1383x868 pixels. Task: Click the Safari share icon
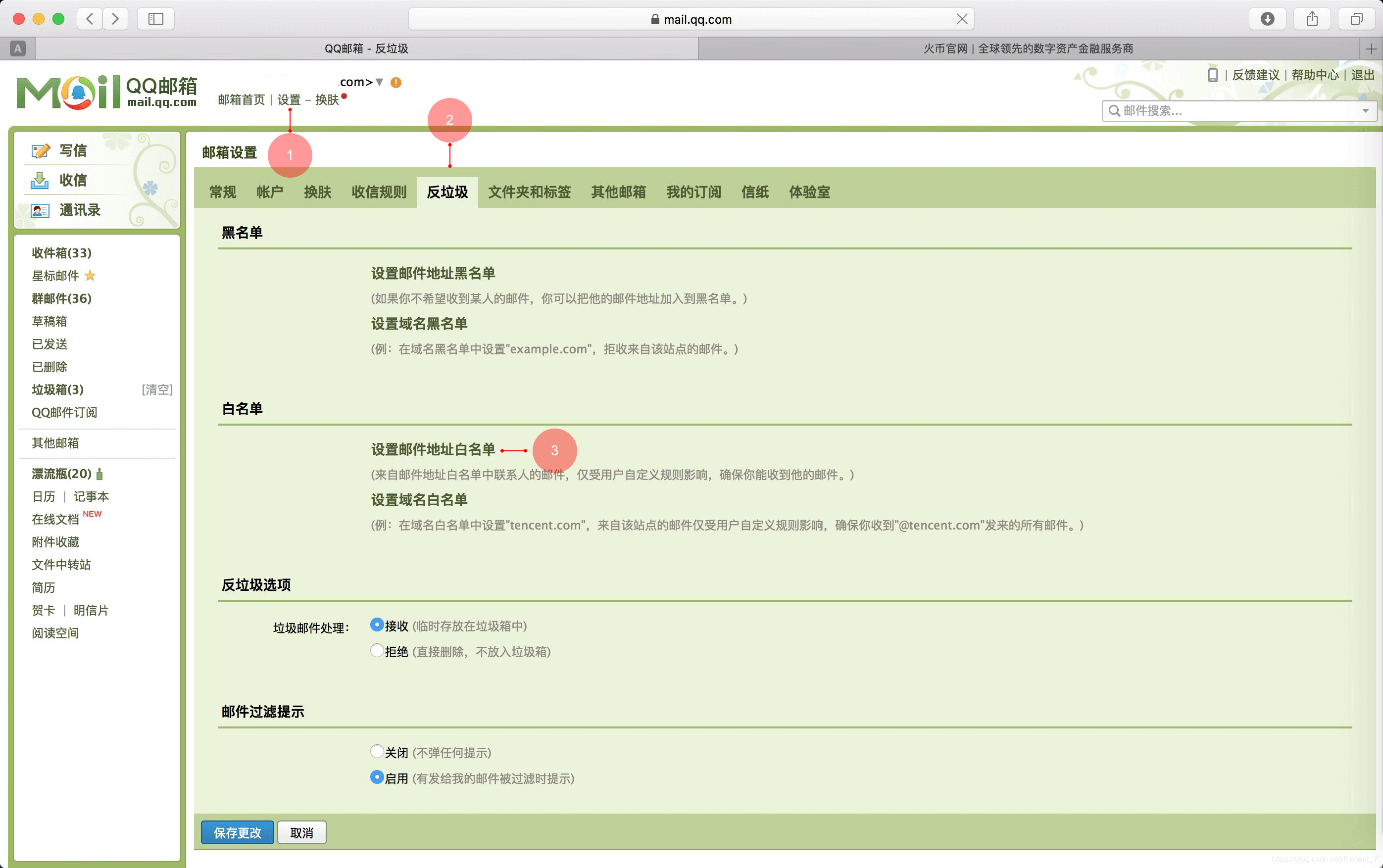pyautogui.click(x=1312, y=18)
